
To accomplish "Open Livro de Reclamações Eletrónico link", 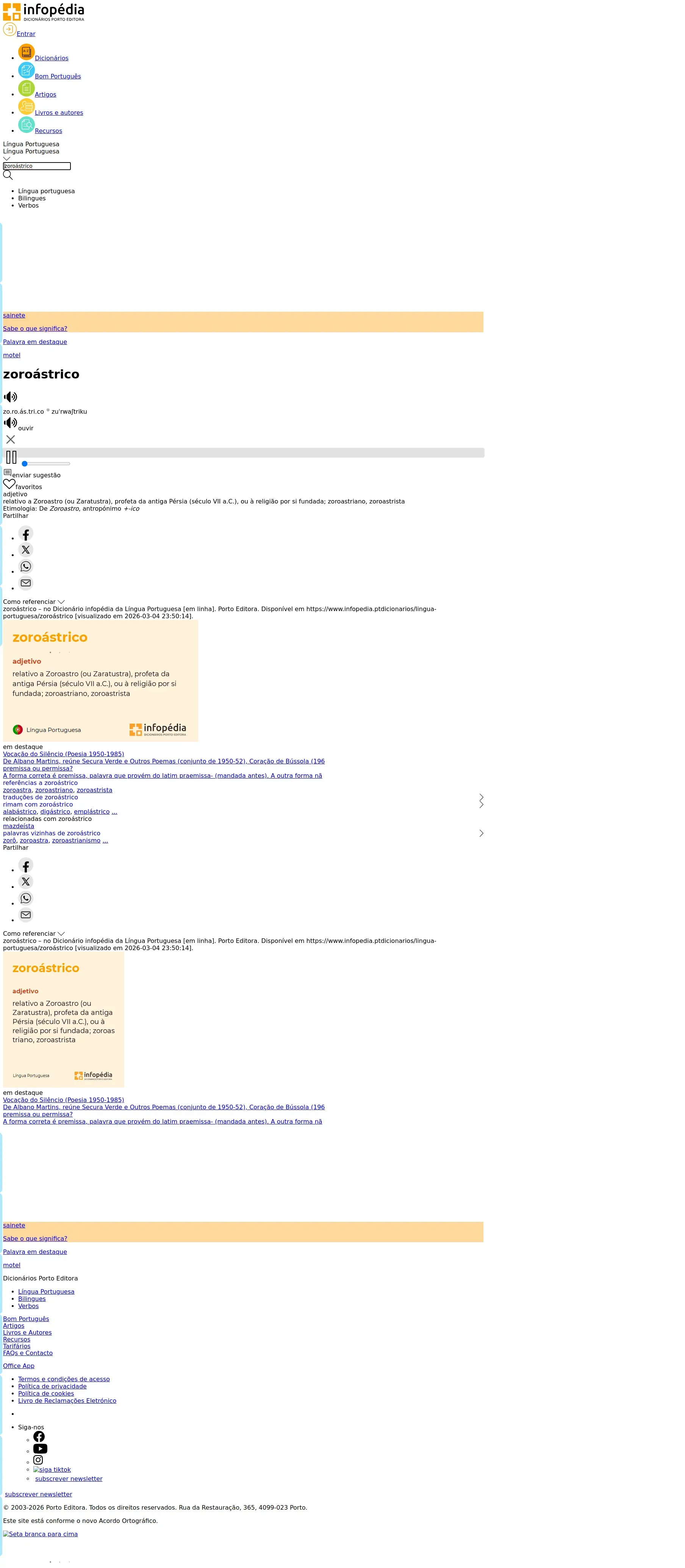I will click(67, 1401).
